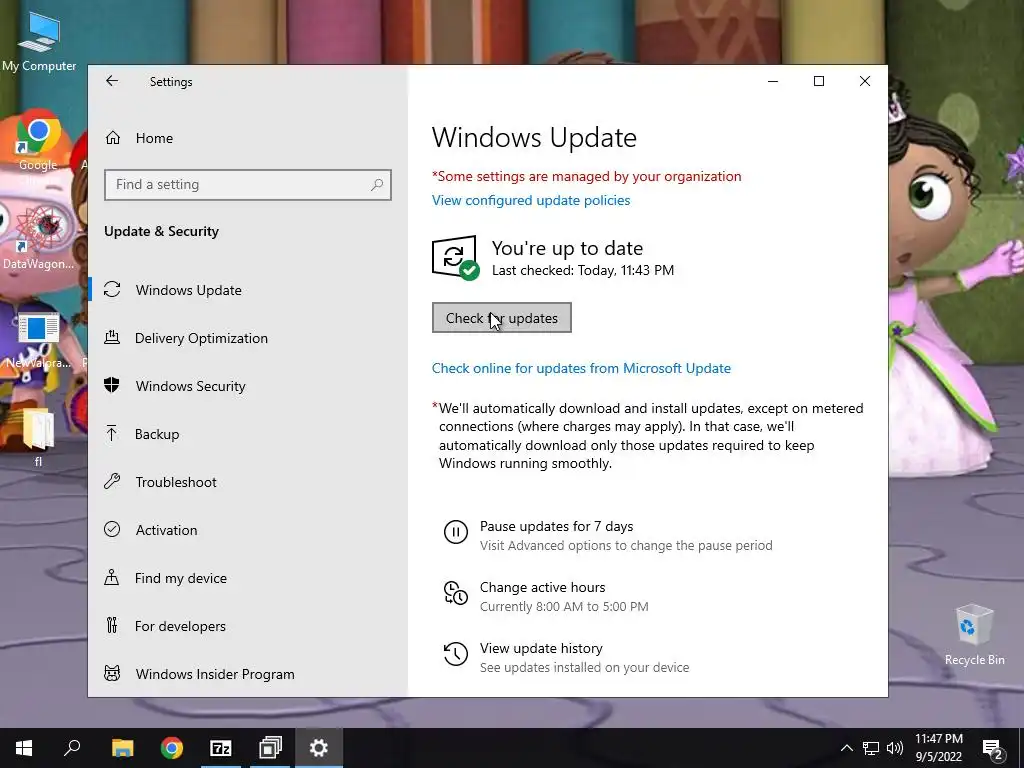The width and height of the screenshot is (1024, 768).
Task: Open View update history
Action: [541, 648]
